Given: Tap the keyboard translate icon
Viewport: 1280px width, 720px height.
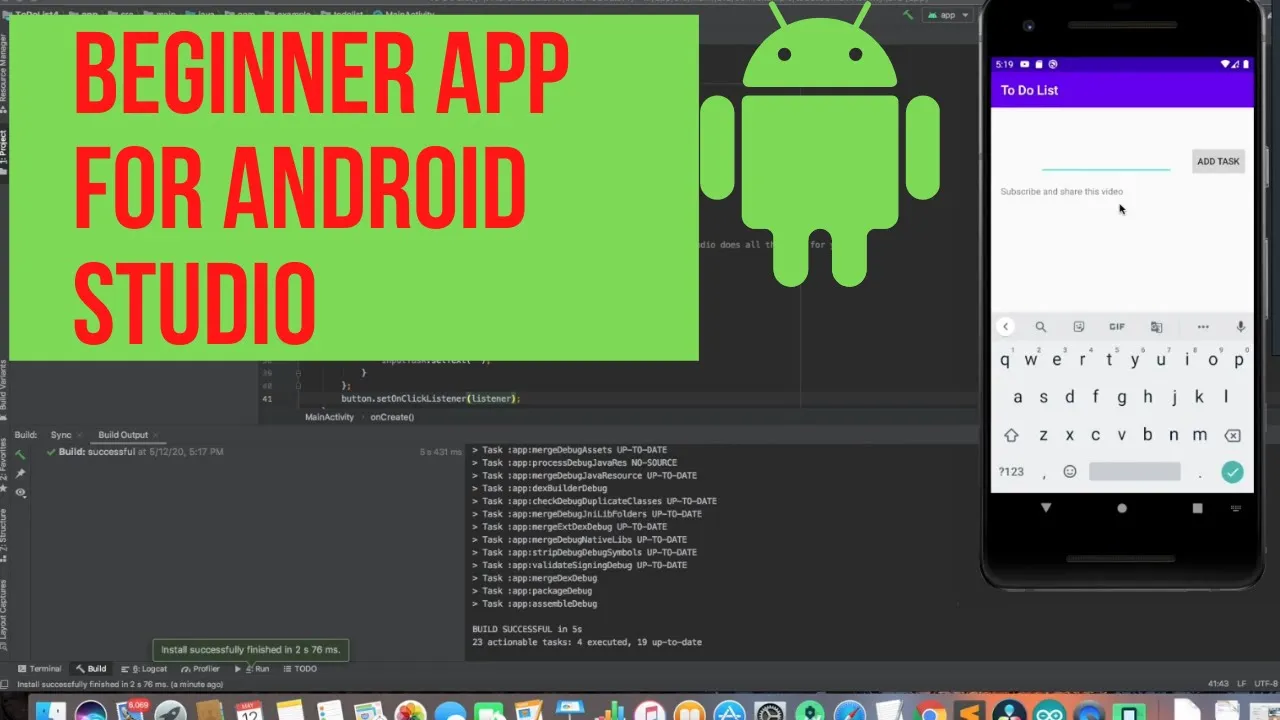Looking at the screenshot, I should [1156, 327].
